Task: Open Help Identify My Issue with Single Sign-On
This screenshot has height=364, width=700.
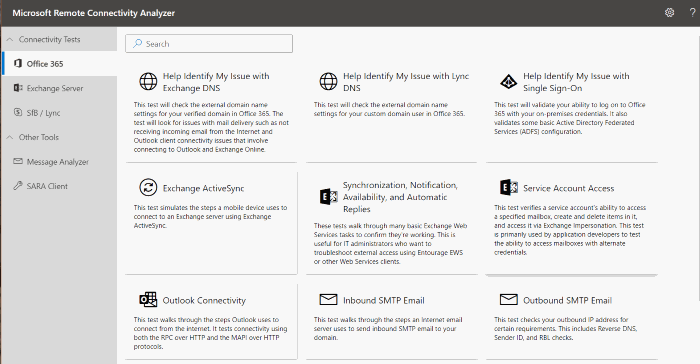Action: tap(576, 82)
